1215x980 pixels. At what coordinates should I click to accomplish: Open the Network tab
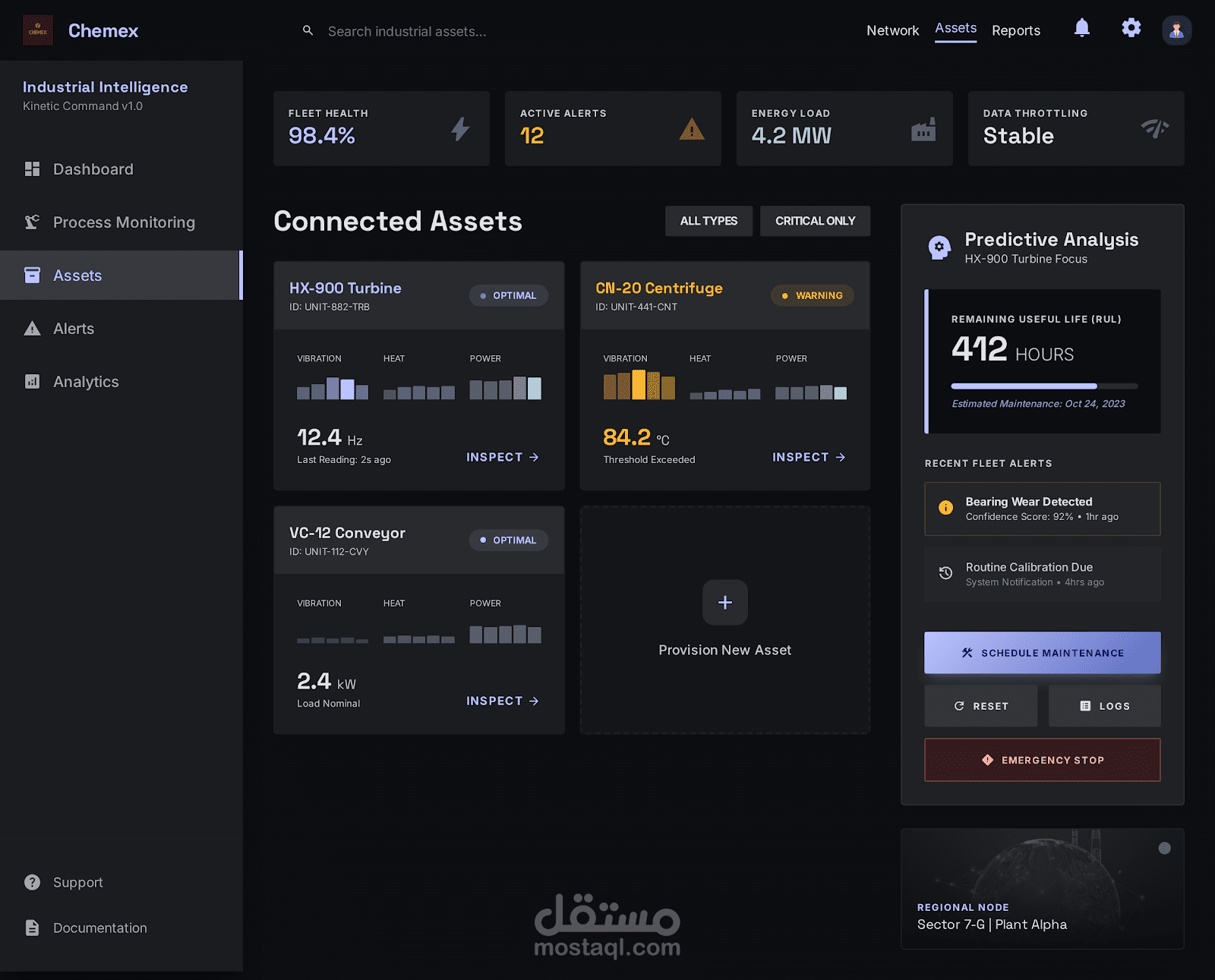point(892,30)
